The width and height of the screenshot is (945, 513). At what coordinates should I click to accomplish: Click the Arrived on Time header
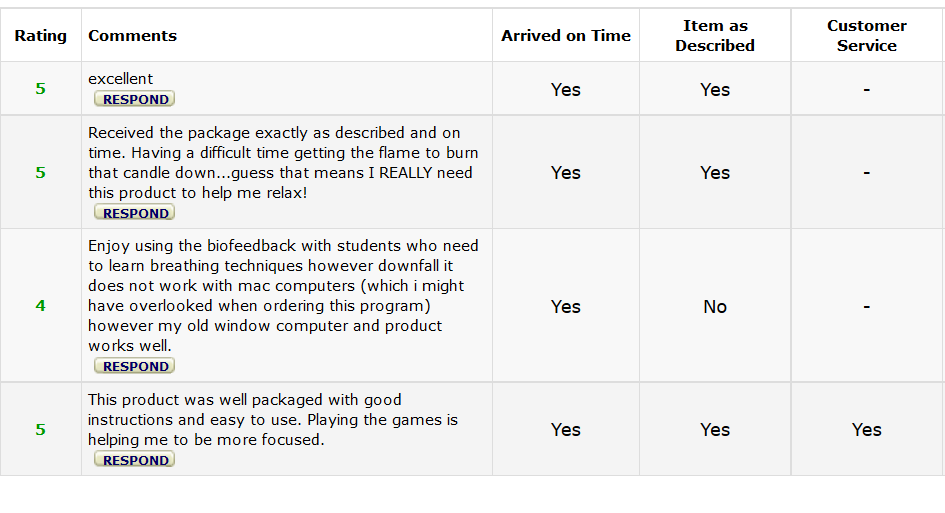(566, 36)
